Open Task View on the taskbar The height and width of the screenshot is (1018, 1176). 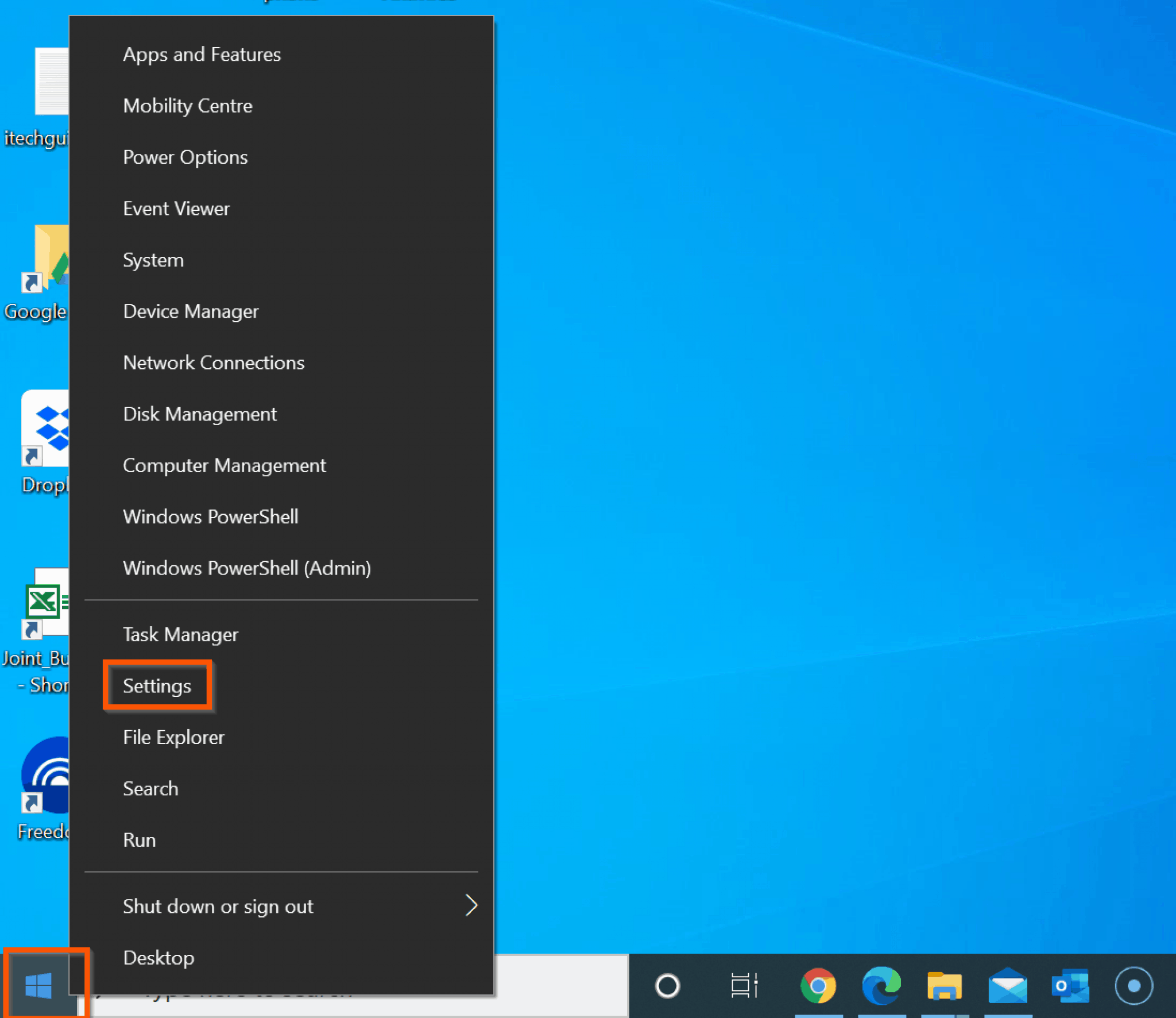pos(744,986)
